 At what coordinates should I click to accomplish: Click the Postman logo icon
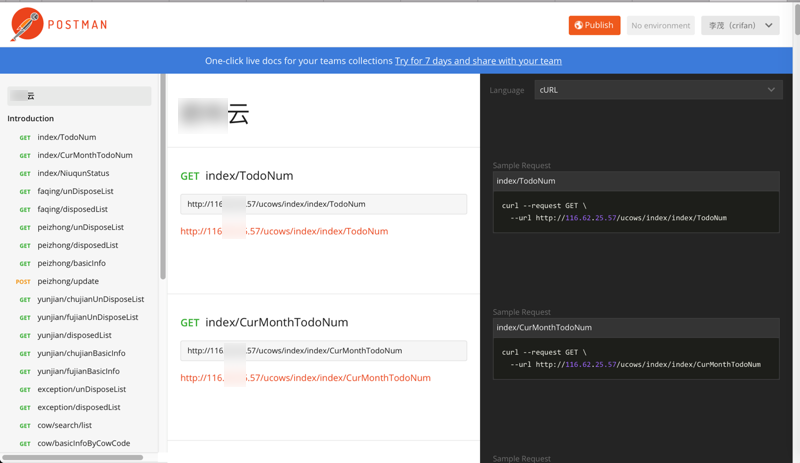[28, 24]
